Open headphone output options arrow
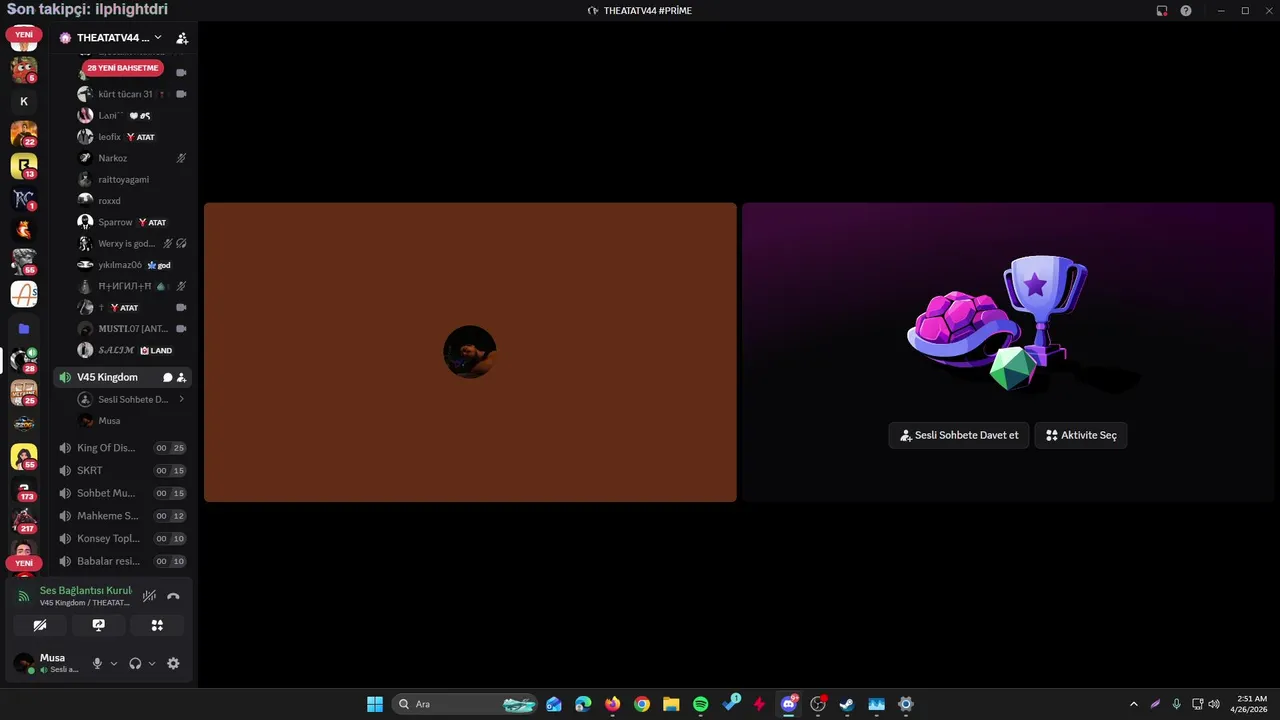The image size is (1280, 720). tap(152, 663)
